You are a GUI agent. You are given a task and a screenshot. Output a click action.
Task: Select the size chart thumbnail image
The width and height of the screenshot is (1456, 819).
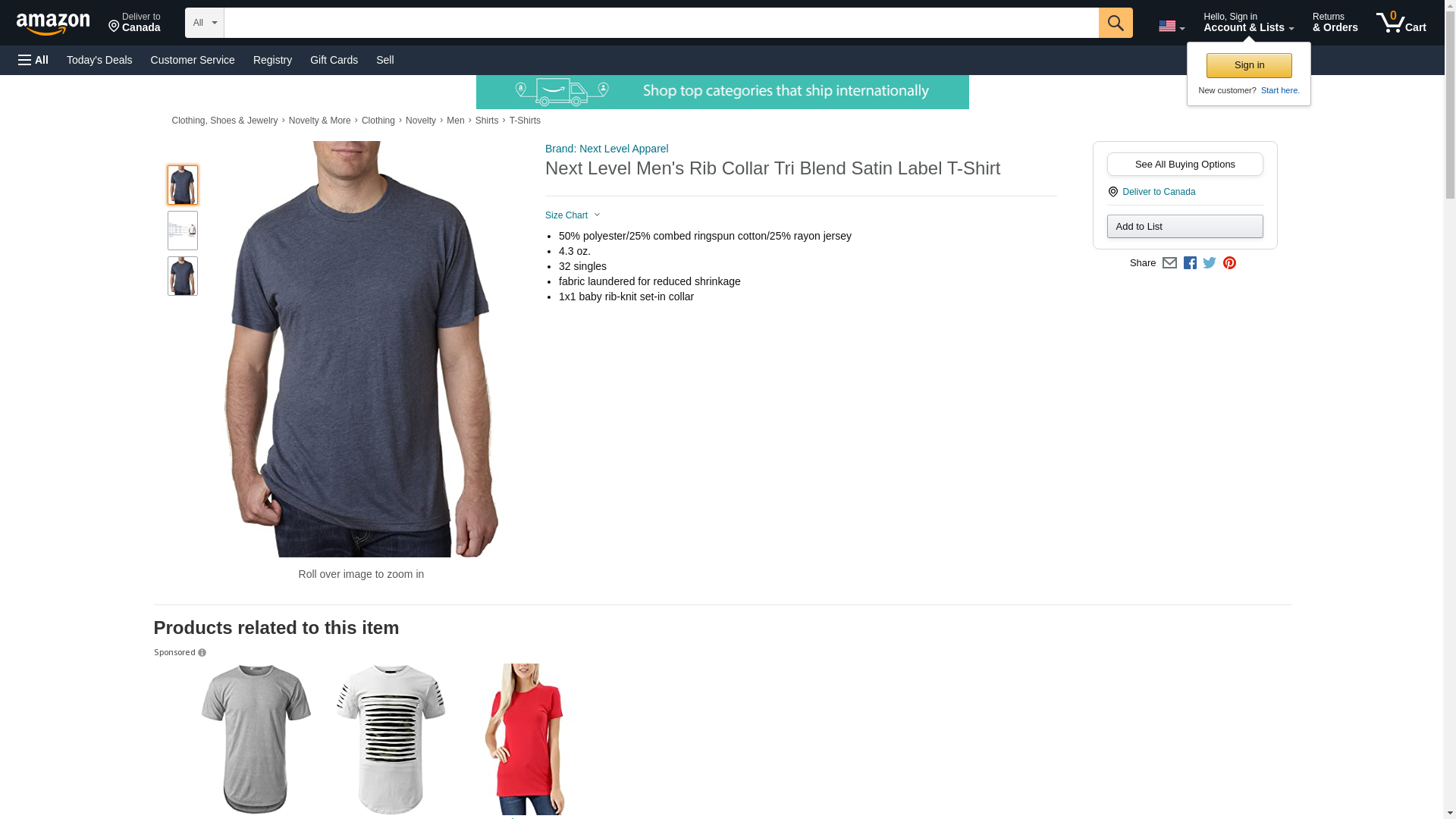183,231
